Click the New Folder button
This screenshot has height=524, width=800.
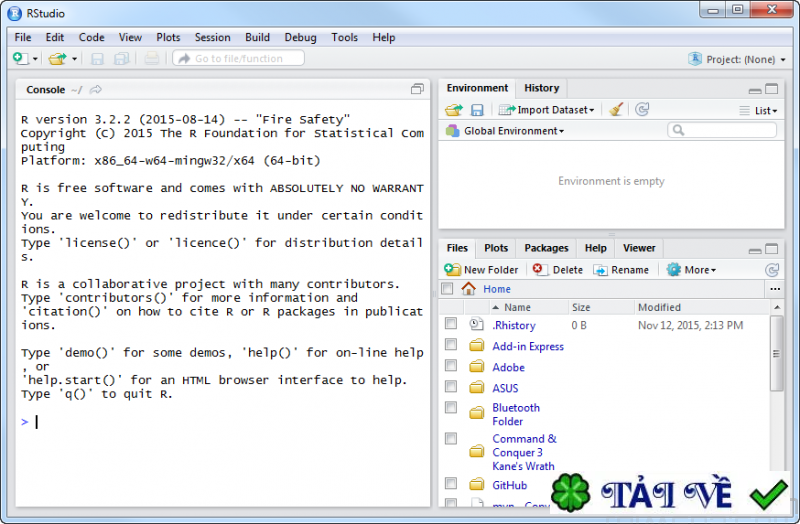tap(481, 270)
